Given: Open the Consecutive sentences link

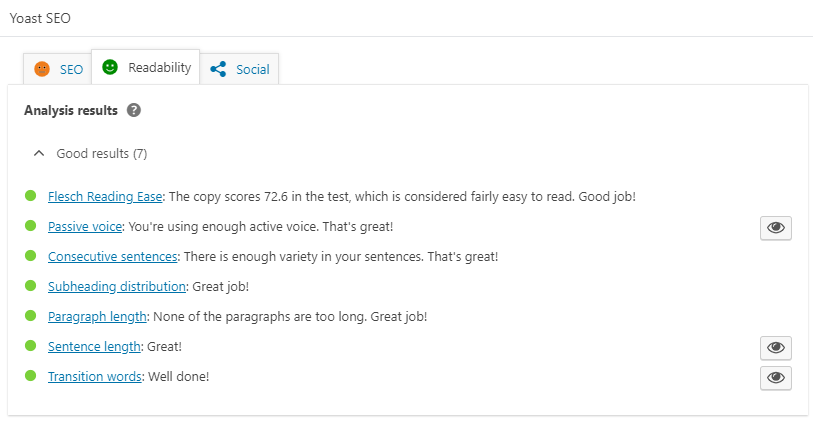Looking at the screenshot, I should [113, 257].
